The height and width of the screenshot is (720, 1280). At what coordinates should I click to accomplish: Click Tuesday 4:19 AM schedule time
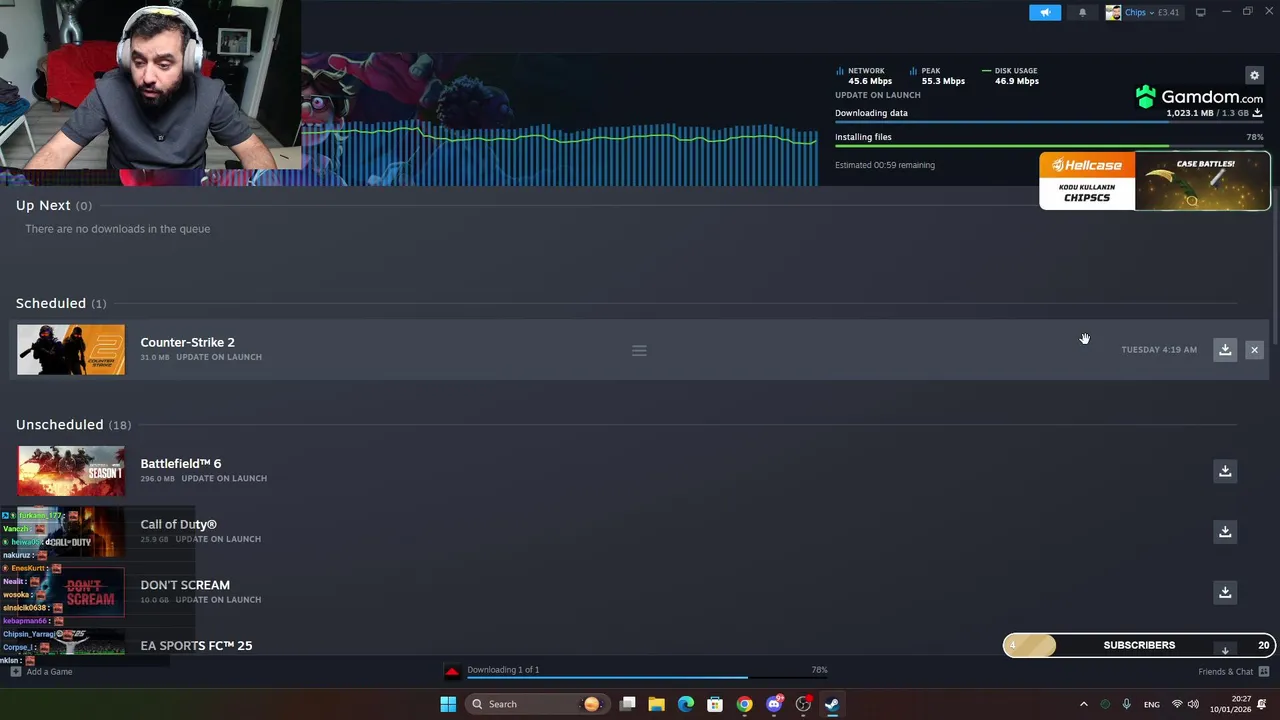coord(1159,350)
